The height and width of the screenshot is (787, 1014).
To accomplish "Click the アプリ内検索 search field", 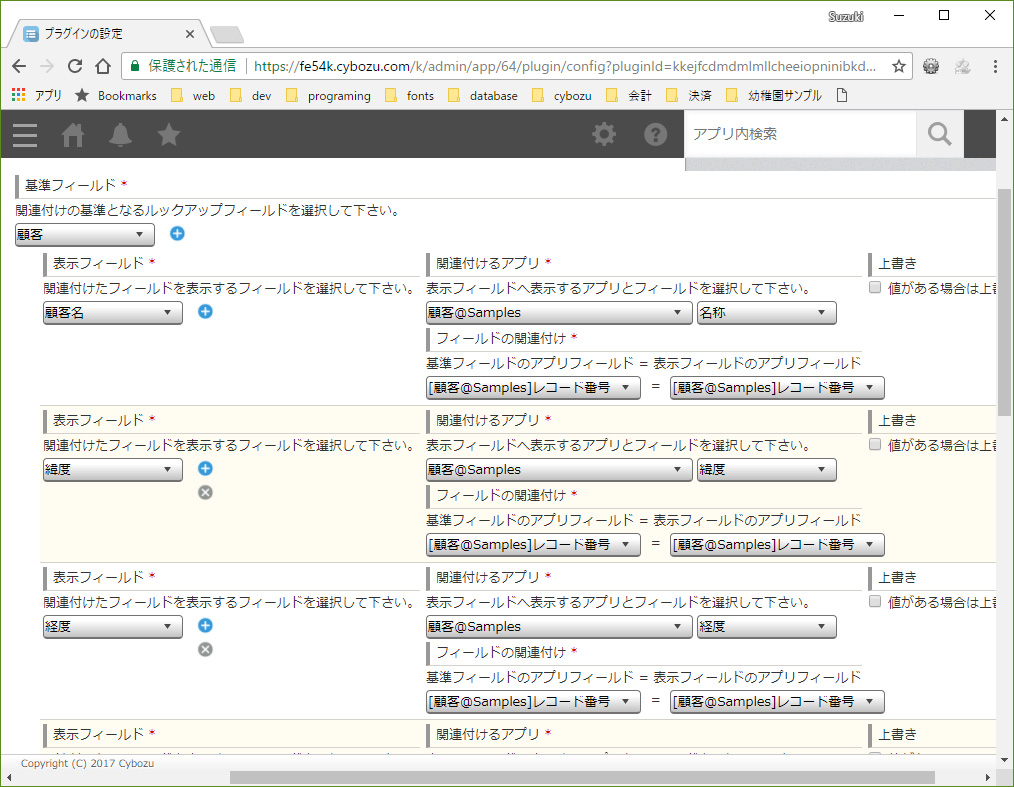I will point(801,134).
